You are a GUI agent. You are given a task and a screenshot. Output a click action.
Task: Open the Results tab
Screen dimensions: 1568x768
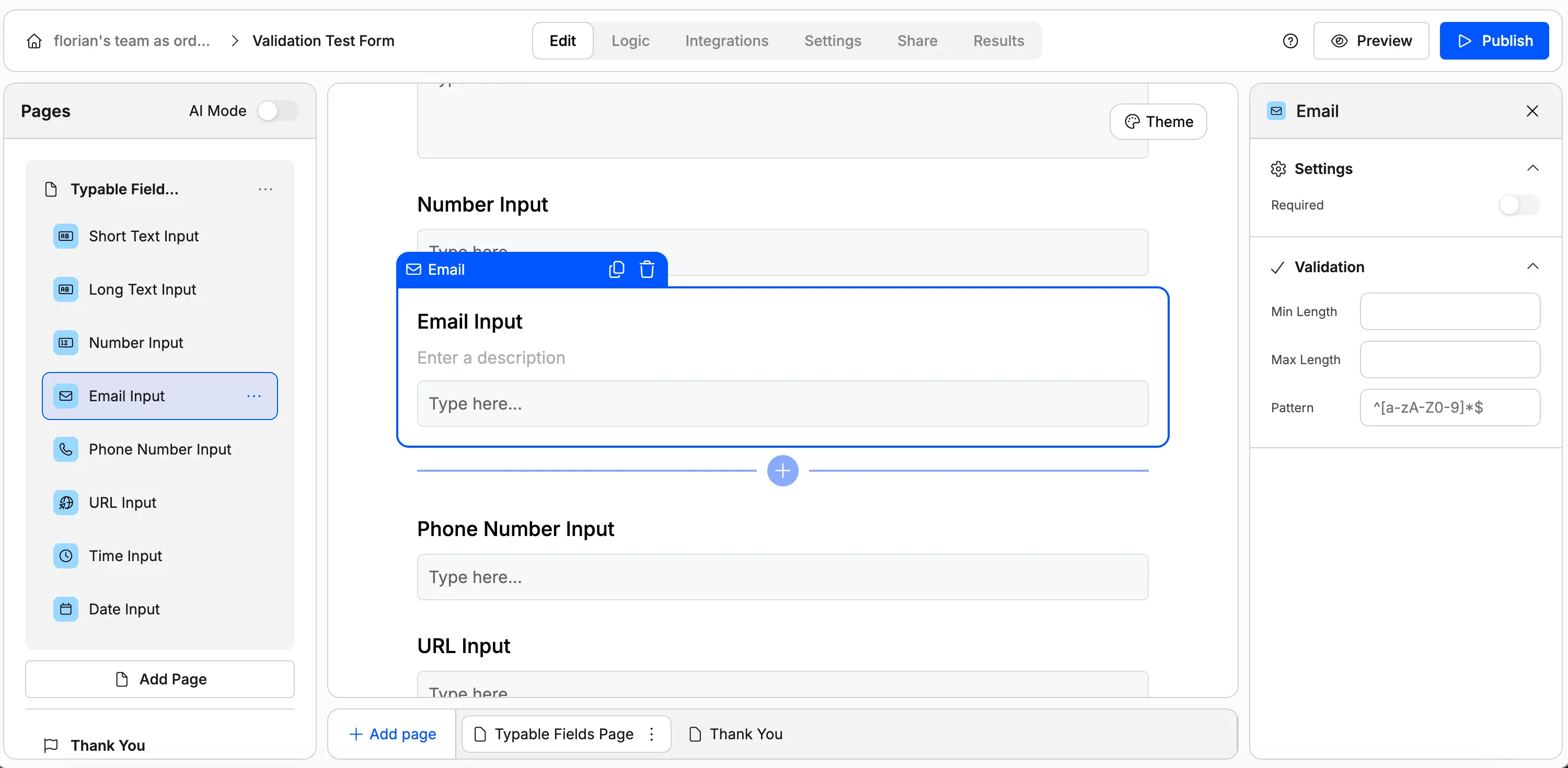(x=998, y=41)
